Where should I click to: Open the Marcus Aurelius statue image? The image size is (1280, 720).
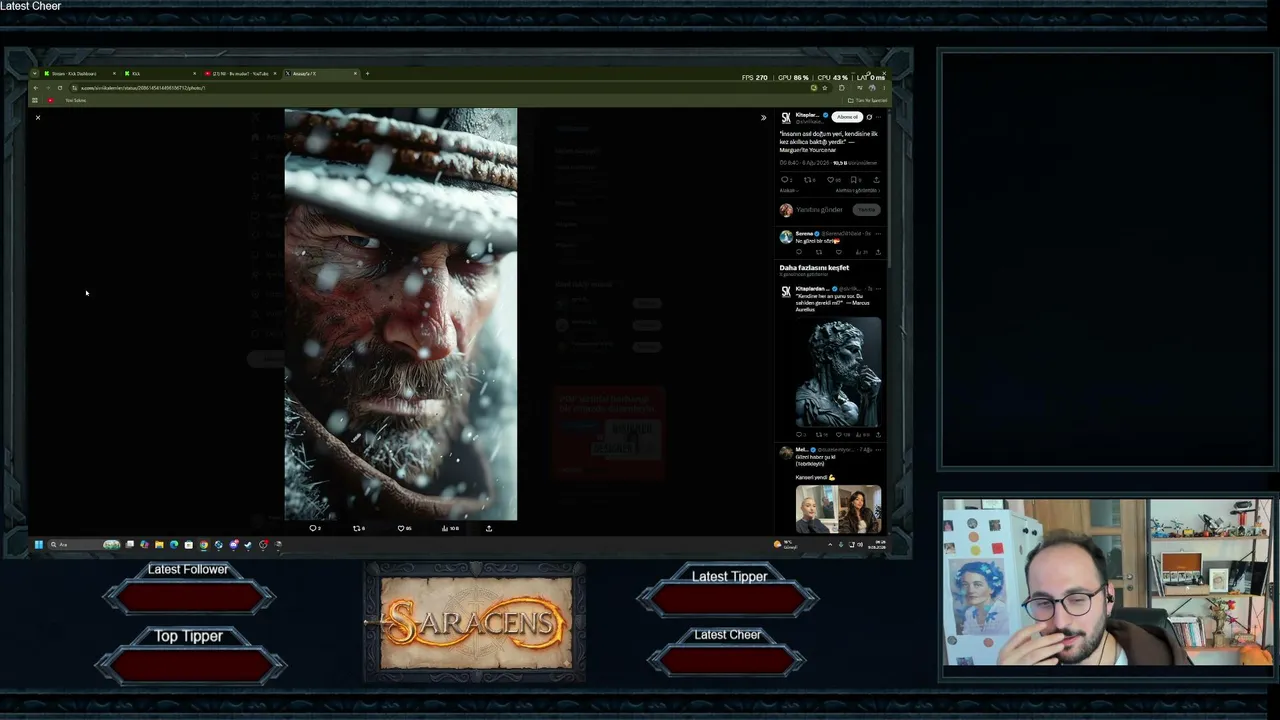pyautogui.click(x=838, y=372)
